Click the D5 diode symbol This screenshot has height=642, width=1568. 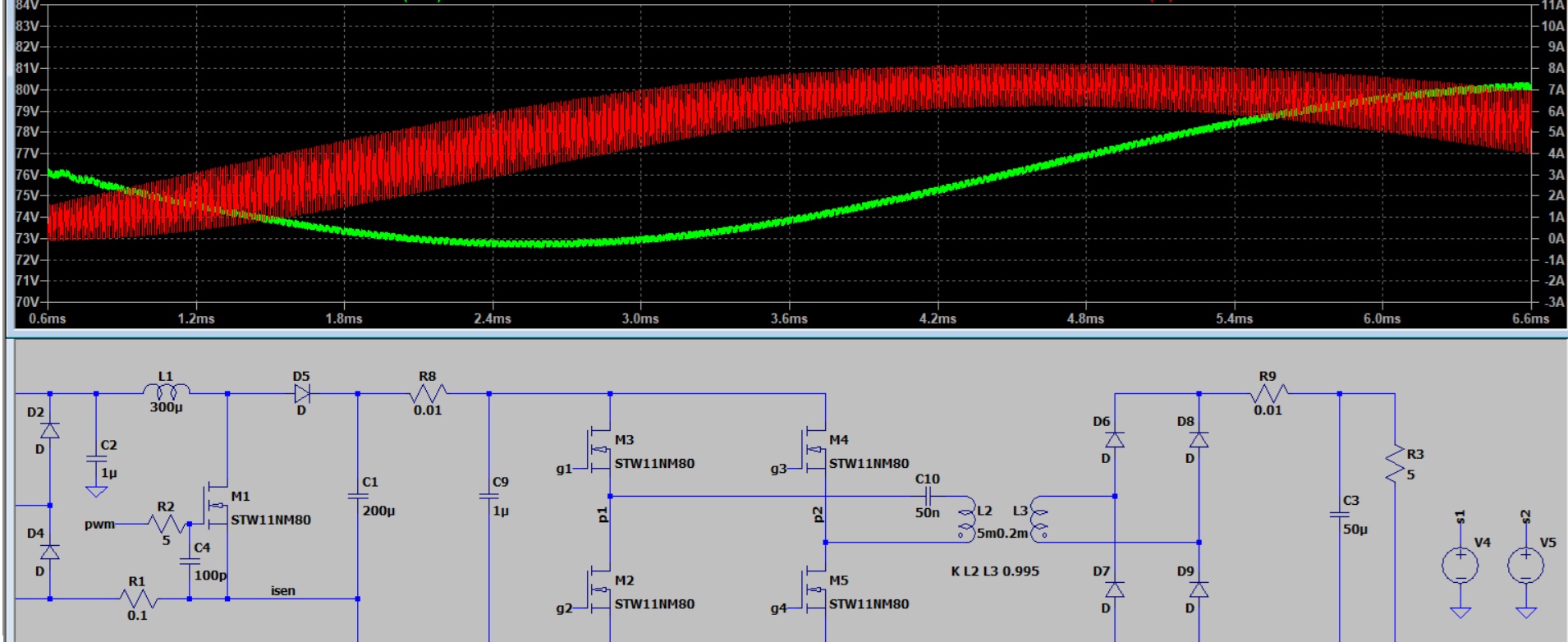pyautogui.click(x=301, y=393)
